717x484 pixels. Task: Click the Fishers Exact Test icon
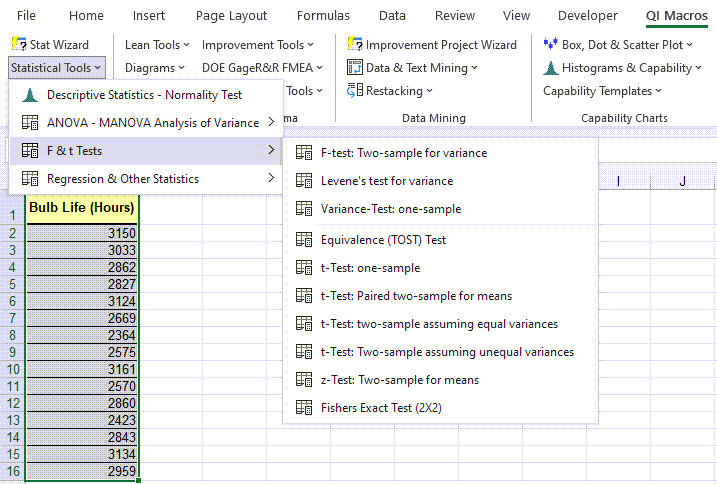(x=304, y=408)
